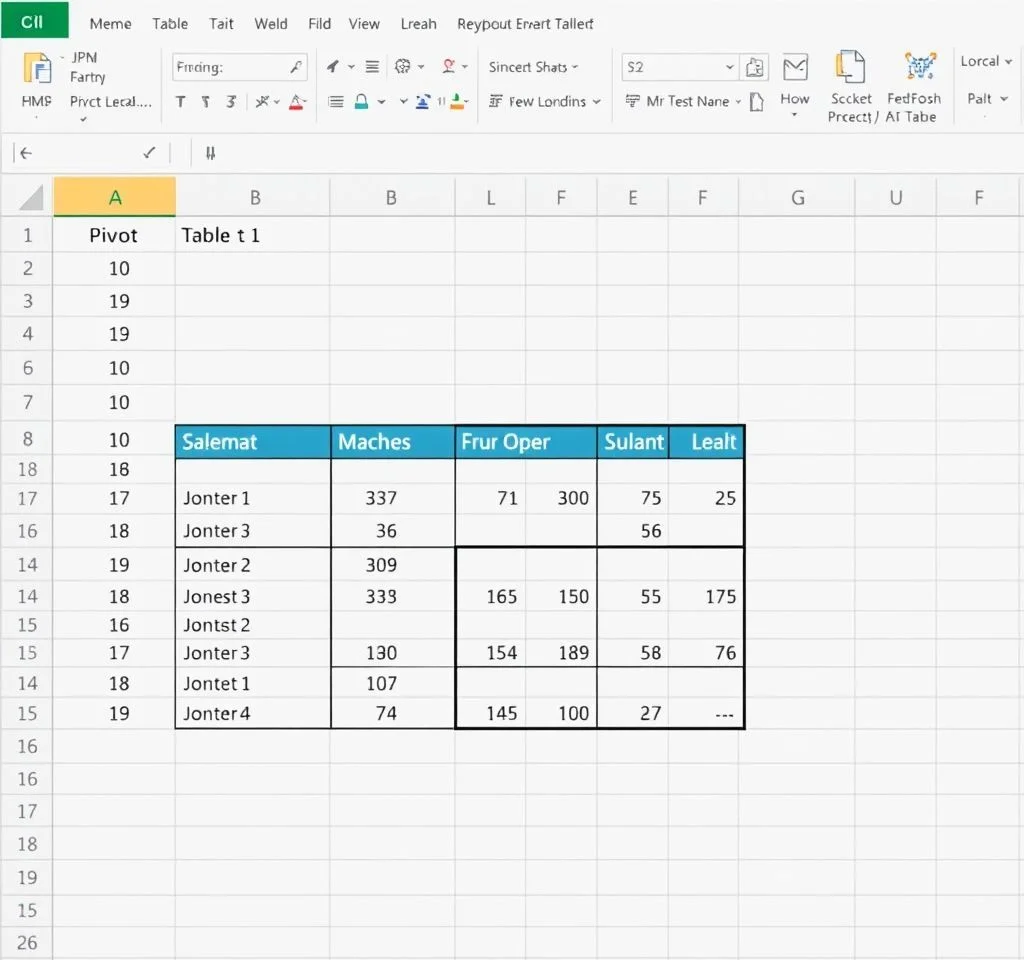Select the Salemat table header cell

click(252, 442)
